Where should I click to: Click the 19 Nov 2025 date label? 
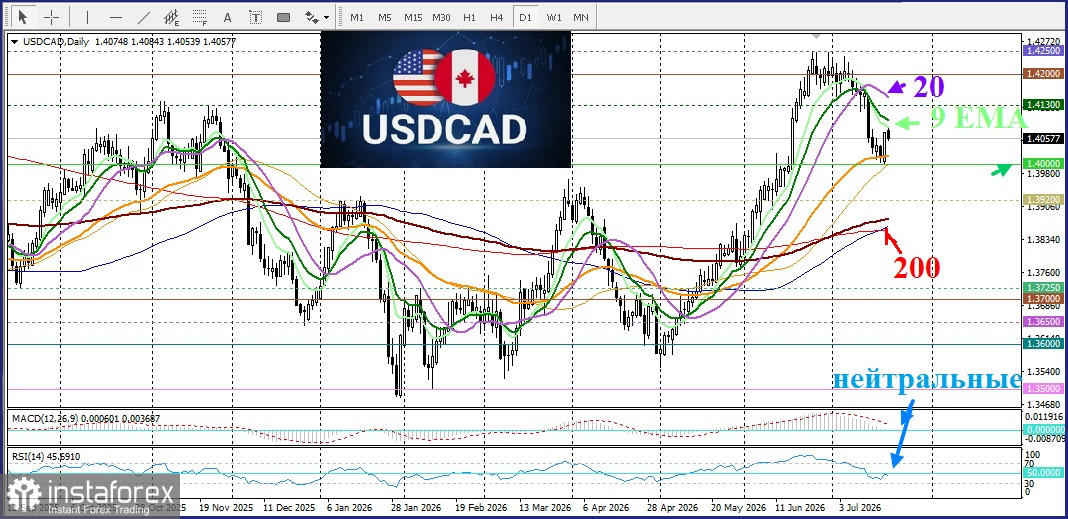tap(226, 508)
